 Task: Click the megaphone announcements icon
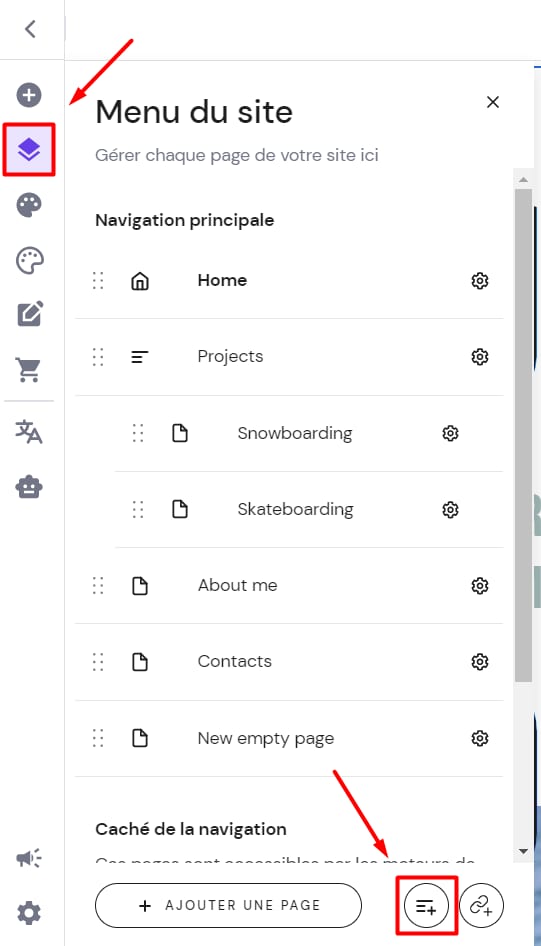point(29,857)
